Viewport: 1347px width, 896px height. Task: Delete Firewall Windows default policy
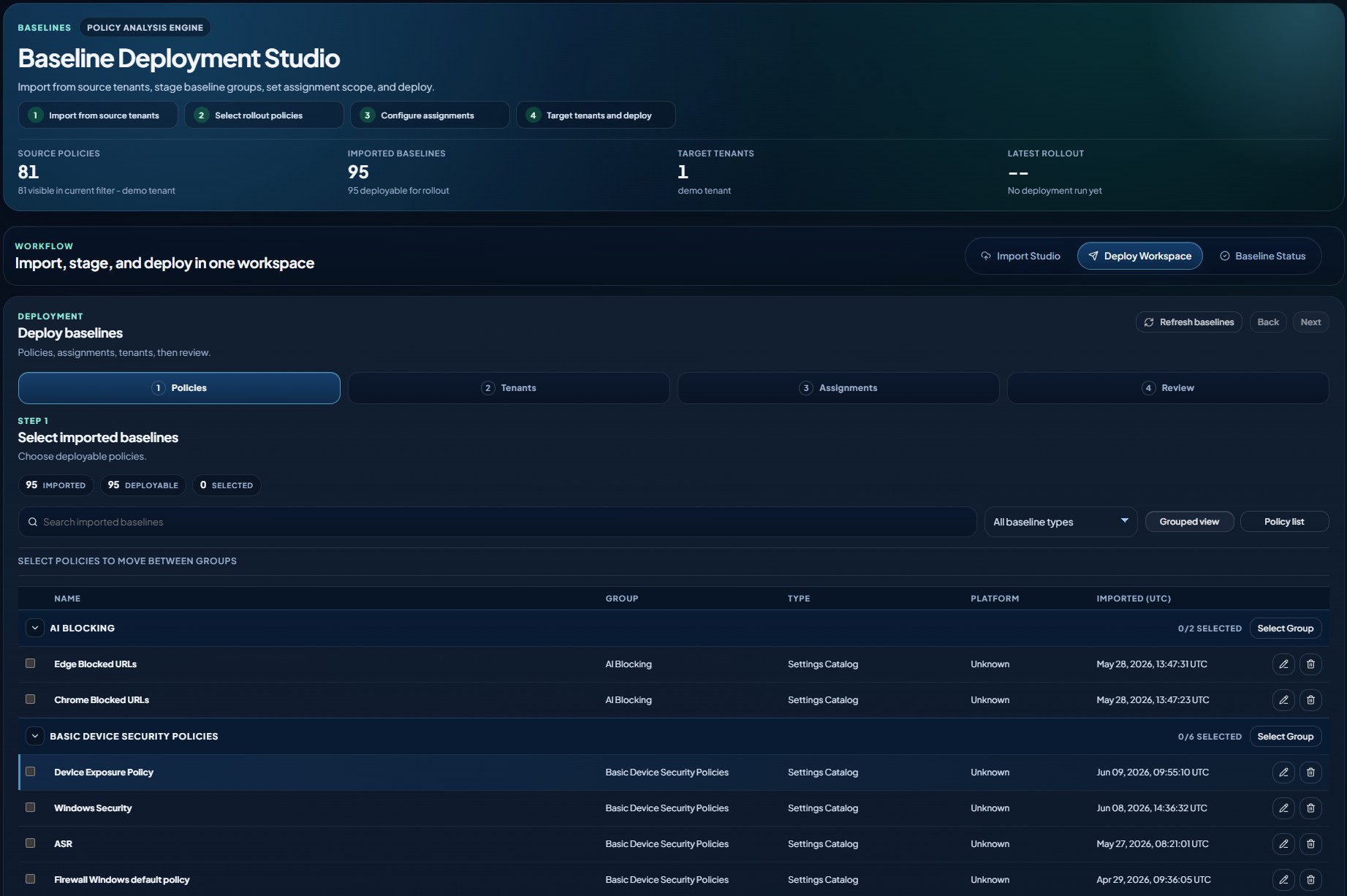(x=1310, y=880)
